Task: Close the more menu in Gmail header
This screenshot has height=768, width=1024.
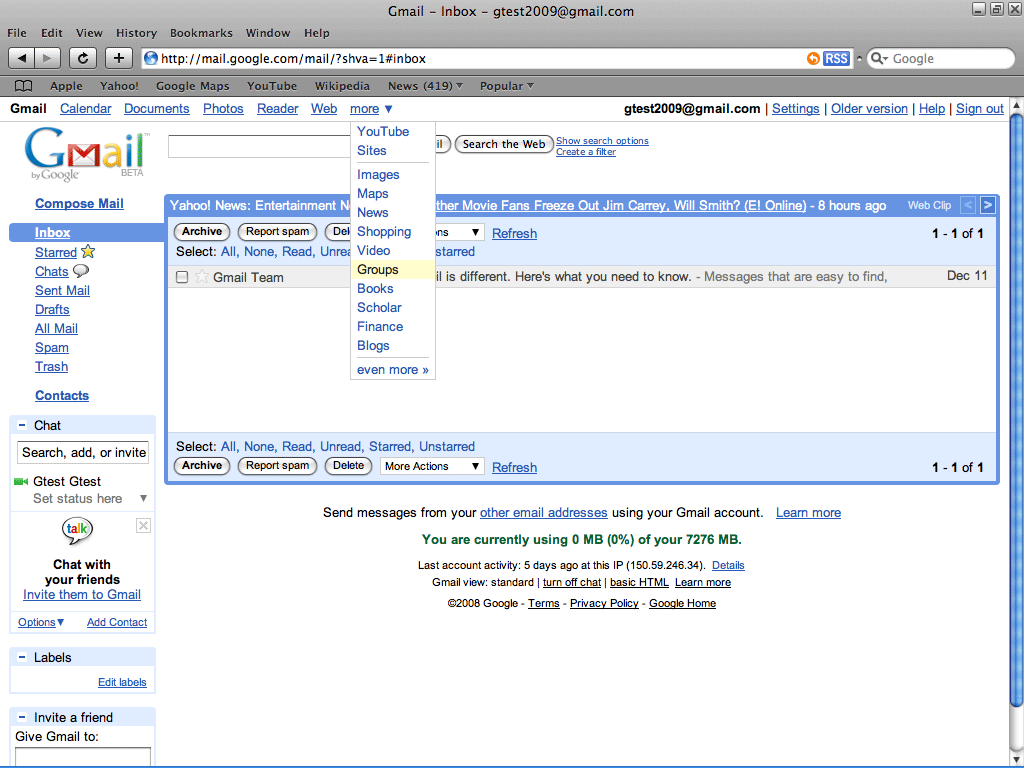Action: (371, 109)
